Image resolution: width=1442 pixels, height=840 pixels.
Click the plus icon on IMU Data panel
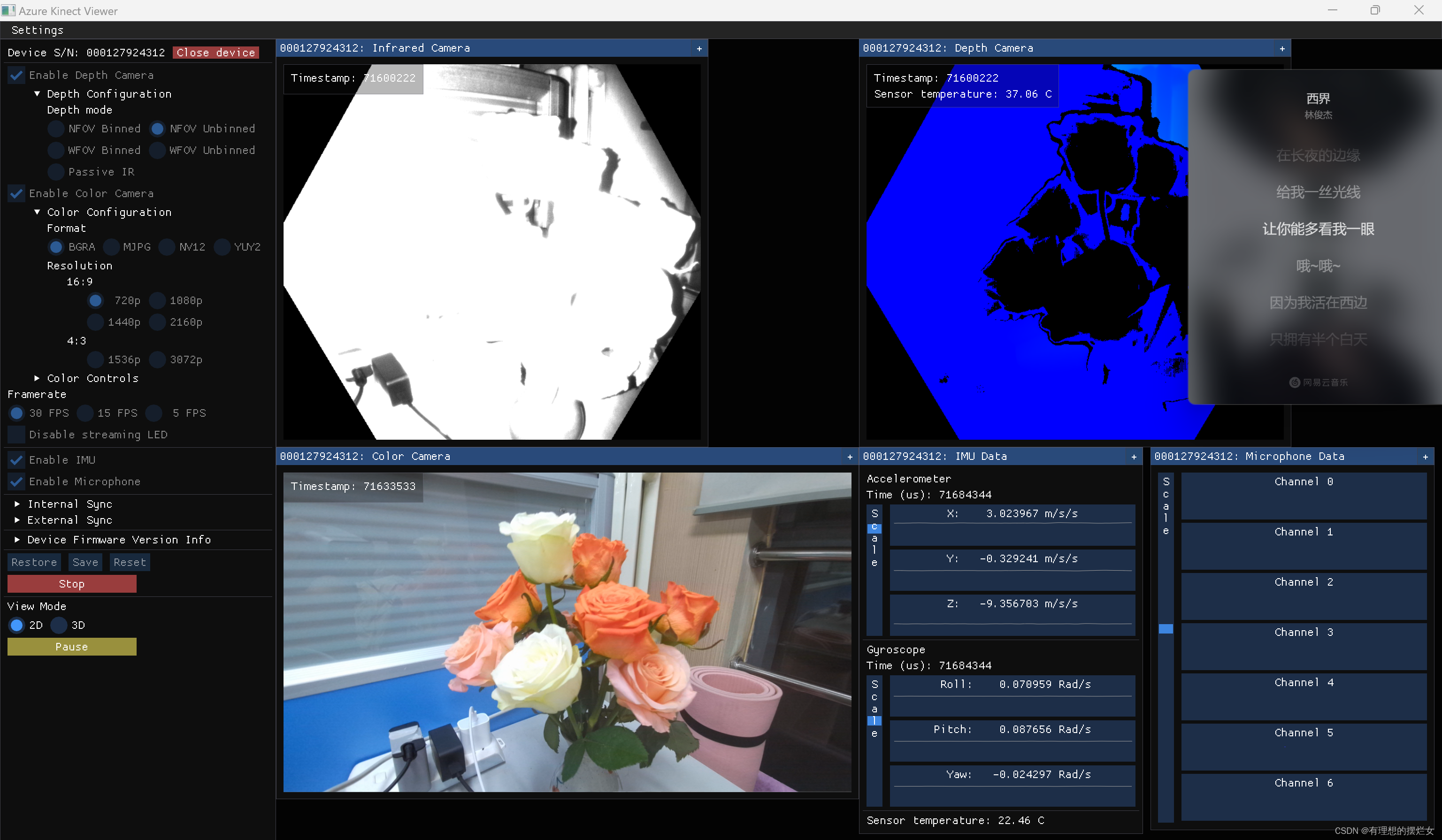[x=1134, y=457]
